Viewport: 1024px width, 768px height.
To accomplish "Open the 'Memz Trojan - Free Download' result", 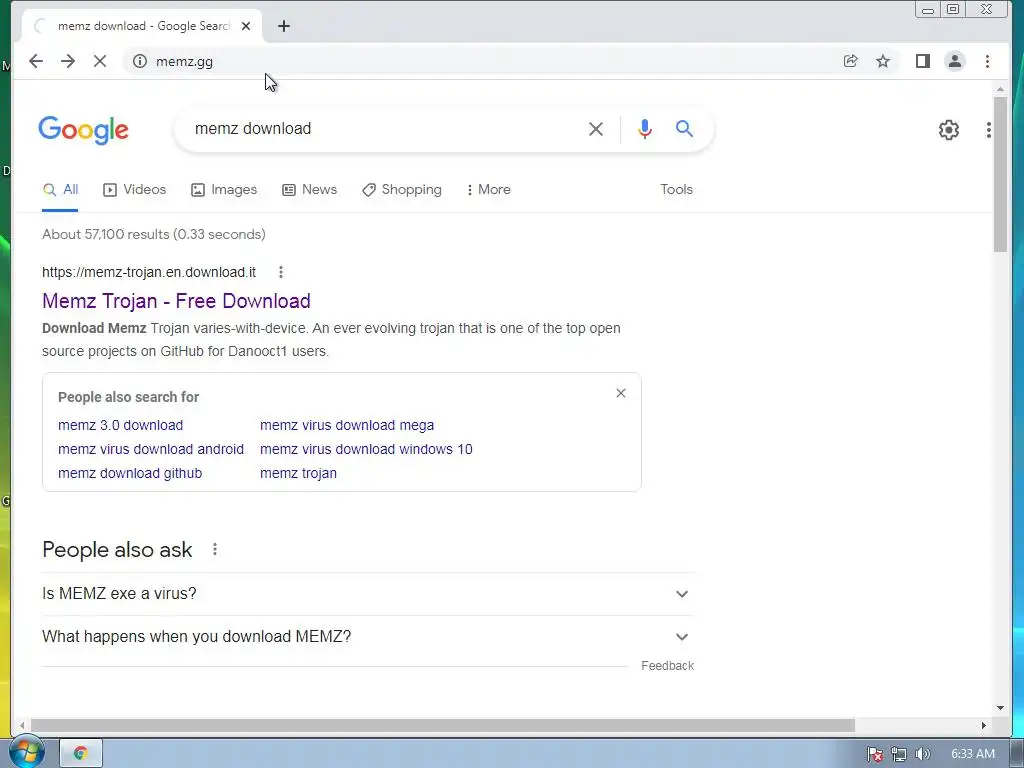I will [x=176, y=301].
